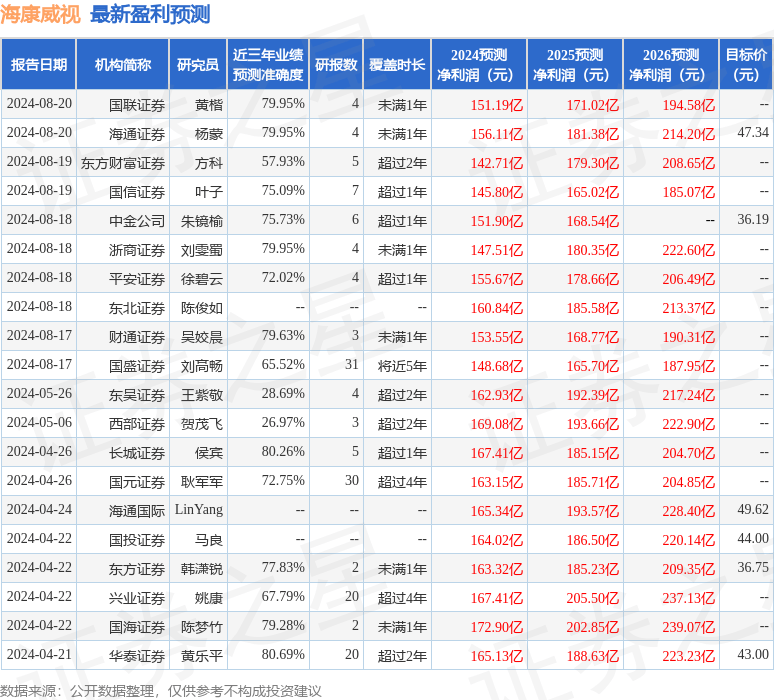
Task: Select the 机构简称 column header
Action: [x=123, y=65]
